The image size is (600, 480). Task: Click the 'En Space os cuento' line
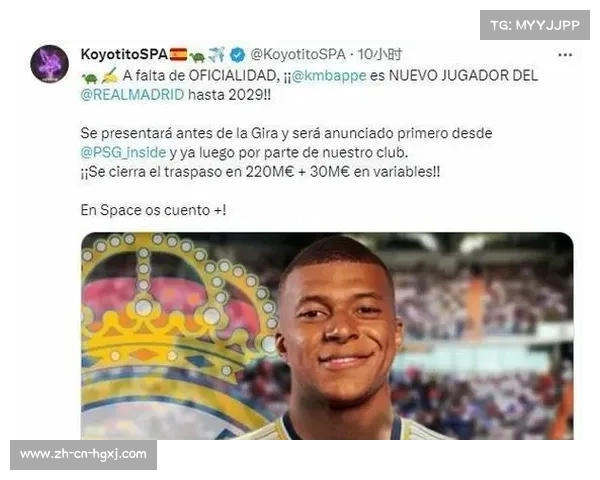tap(153, 210)
